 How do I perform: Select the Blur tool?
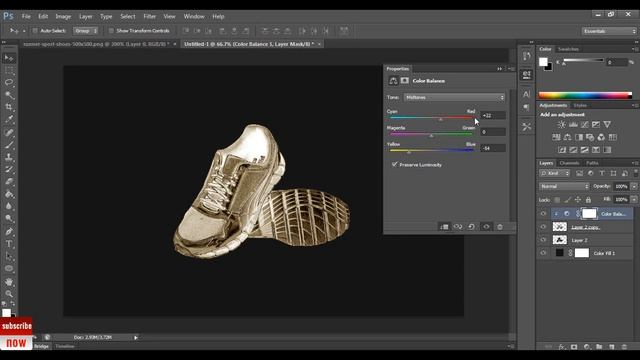tap(9, 207)
